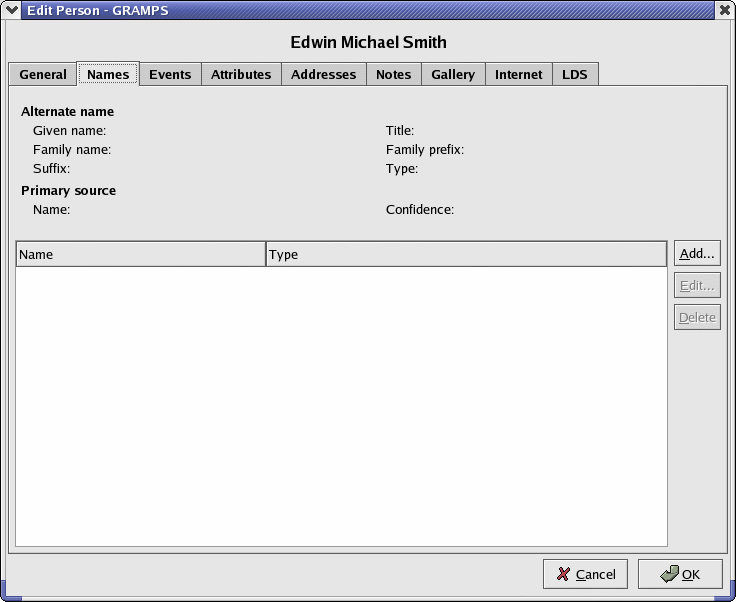Click the Edit... button beside the list
The width and height of the screenshot is (736, 602).
[x=697, y=286]
